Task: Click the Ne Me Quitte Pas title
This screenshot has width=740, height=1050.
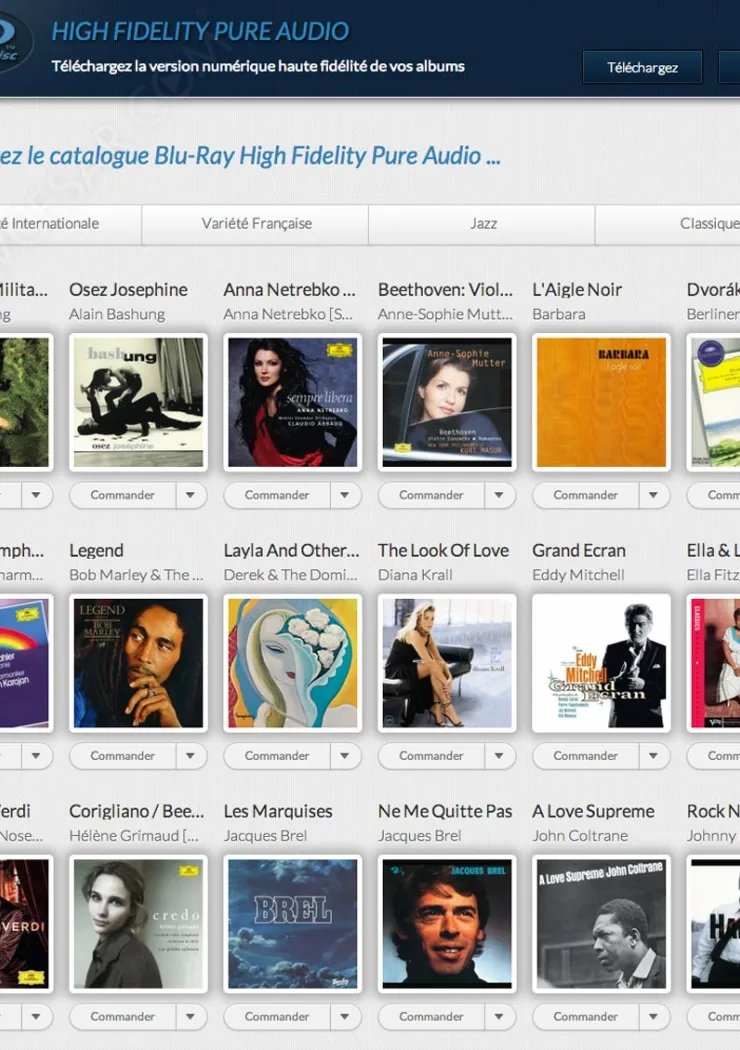Action: [x=445, y=812]
